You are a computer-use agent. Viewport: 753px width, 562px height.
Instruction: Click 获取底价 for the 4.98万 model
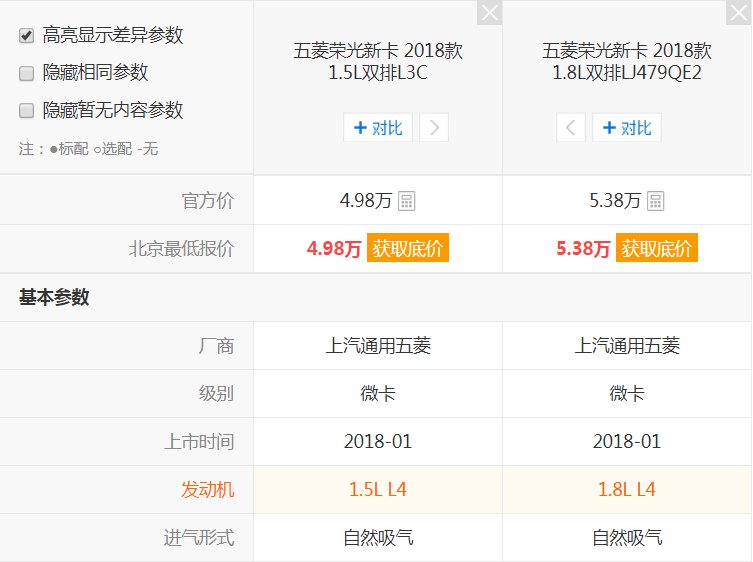pyautogui.click(x=408, y=248)
